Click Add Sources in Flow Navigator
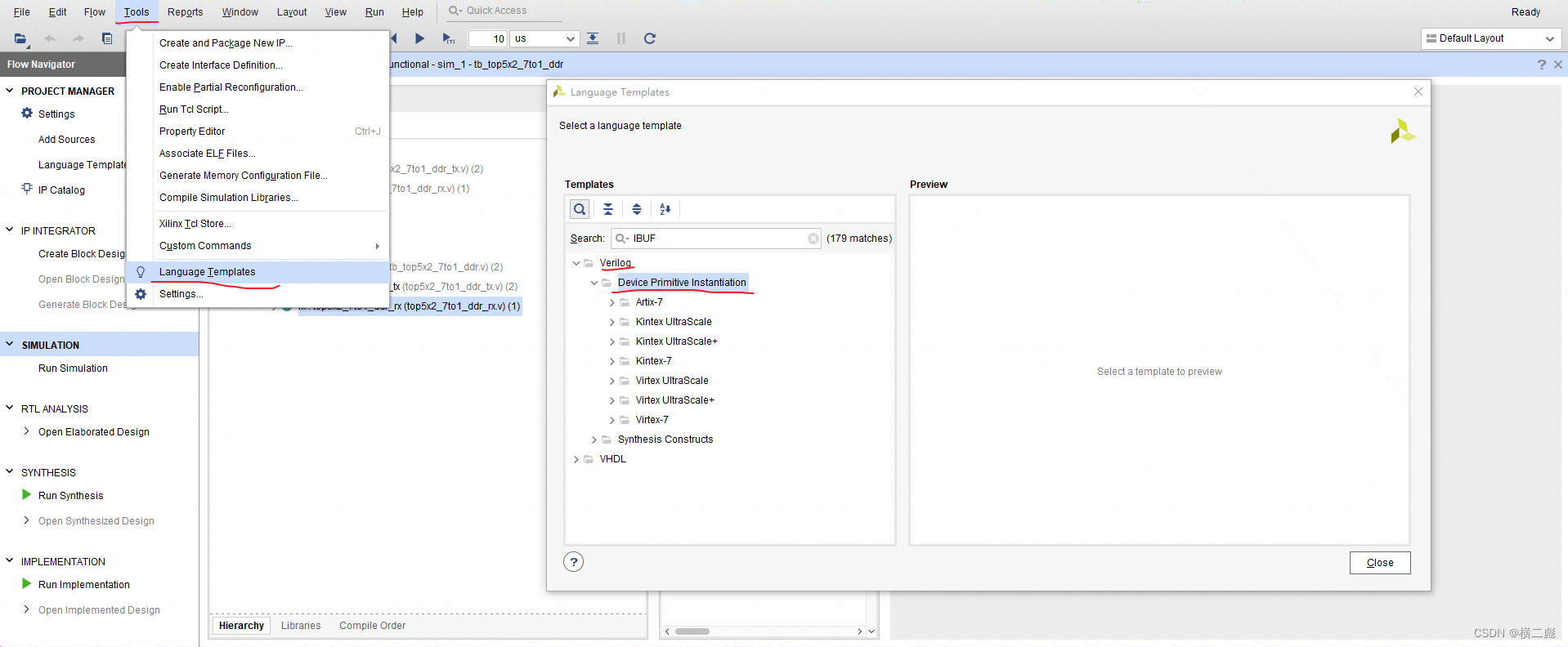 [66, 140]
